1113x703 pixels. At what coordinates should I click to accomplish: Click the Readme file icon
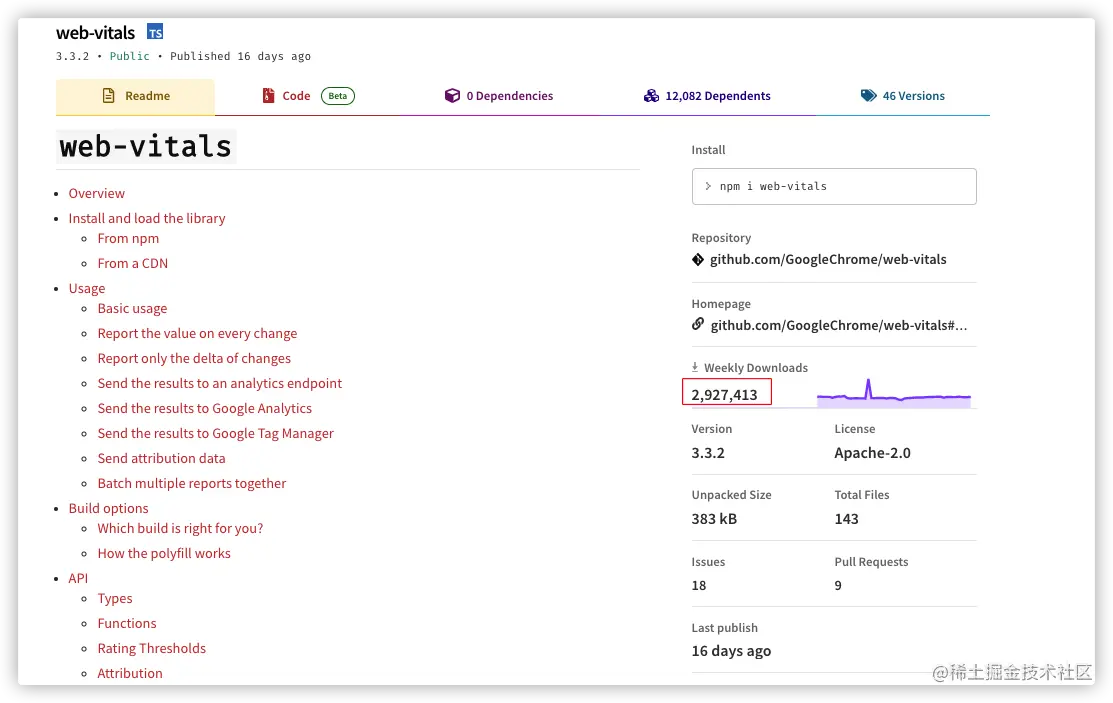(109, 96)
